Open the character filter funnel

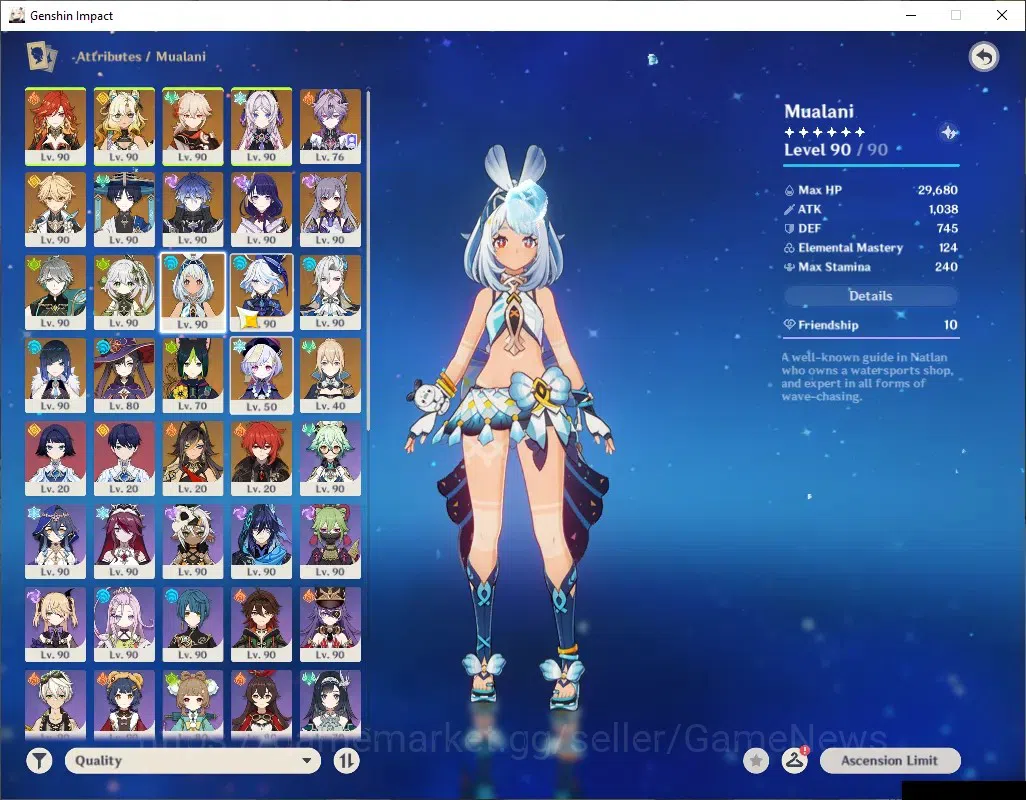(39, 761)
